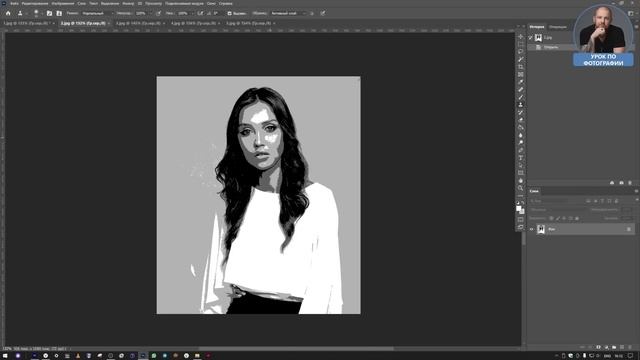Screen dimensions: 640x360
Task: Switch to the История tab
Action: pyautogui.click(x=537, y=27)
